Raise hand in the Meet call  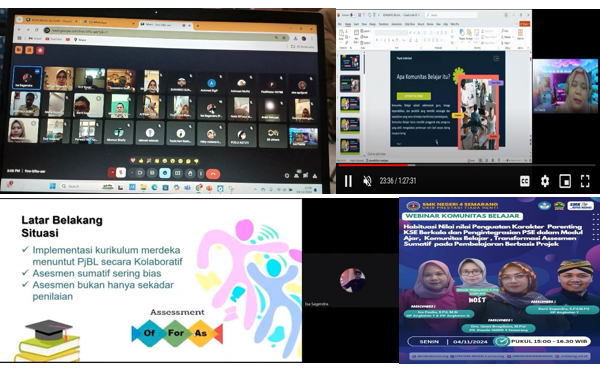tap(190, 174)
